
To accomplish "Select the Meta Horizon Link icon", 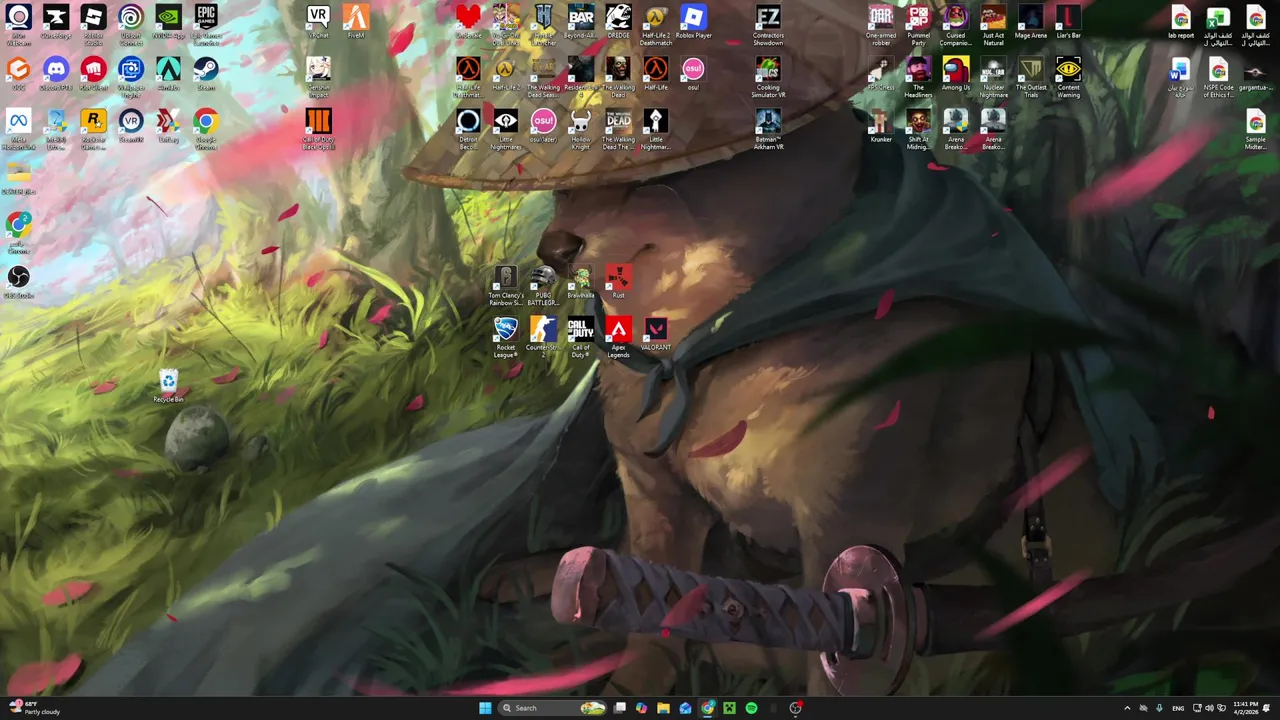I will coord(18,128).
